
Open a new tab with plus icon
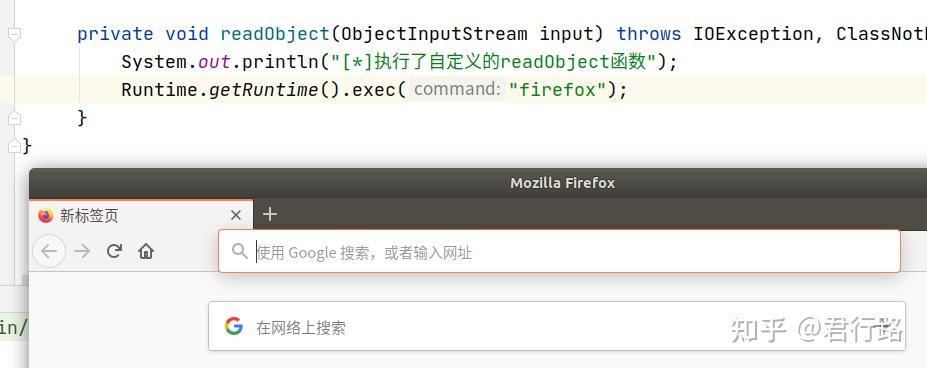270,214
